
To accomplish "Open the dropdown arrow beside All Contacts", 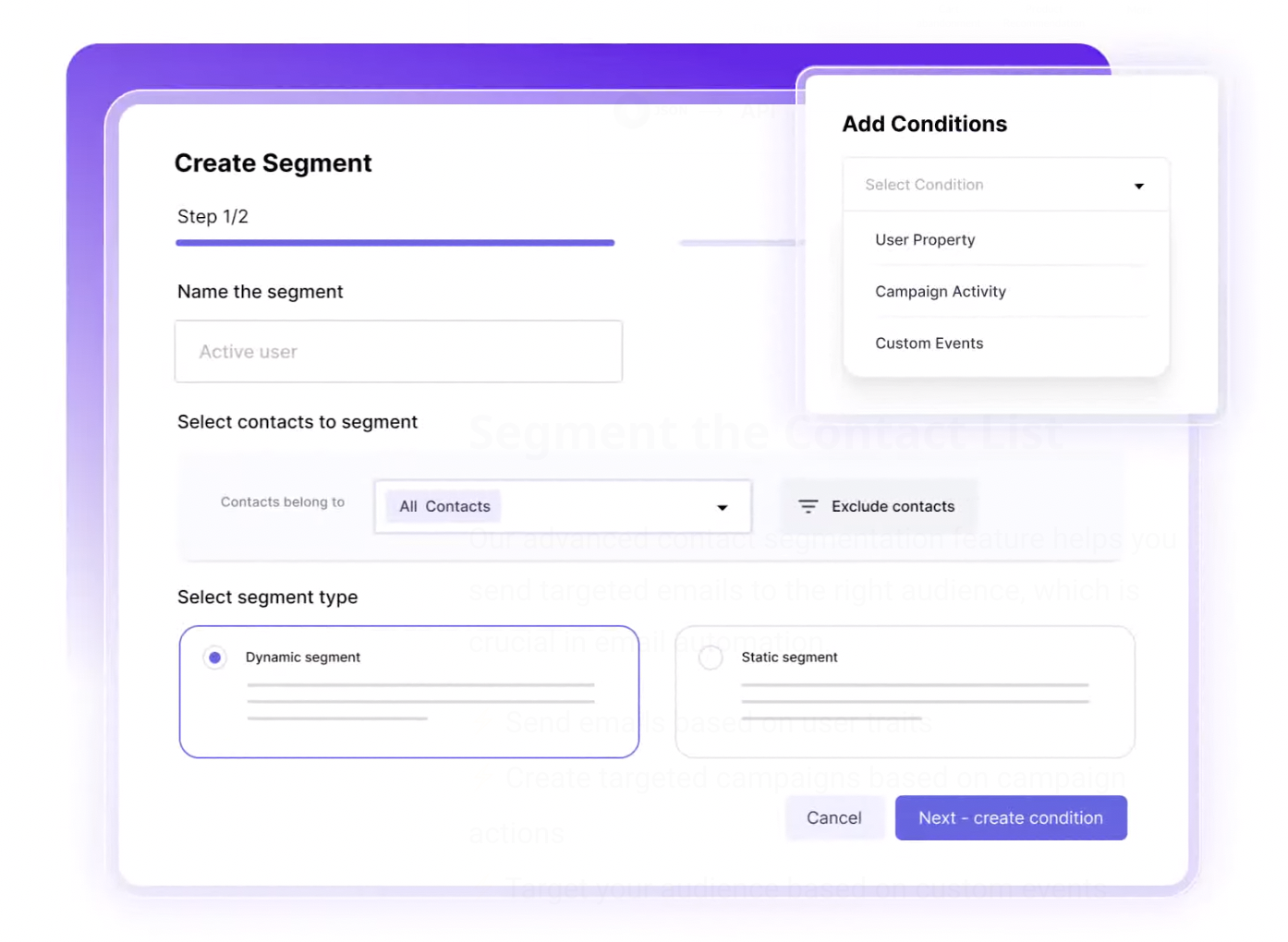I will click(722, 506).
